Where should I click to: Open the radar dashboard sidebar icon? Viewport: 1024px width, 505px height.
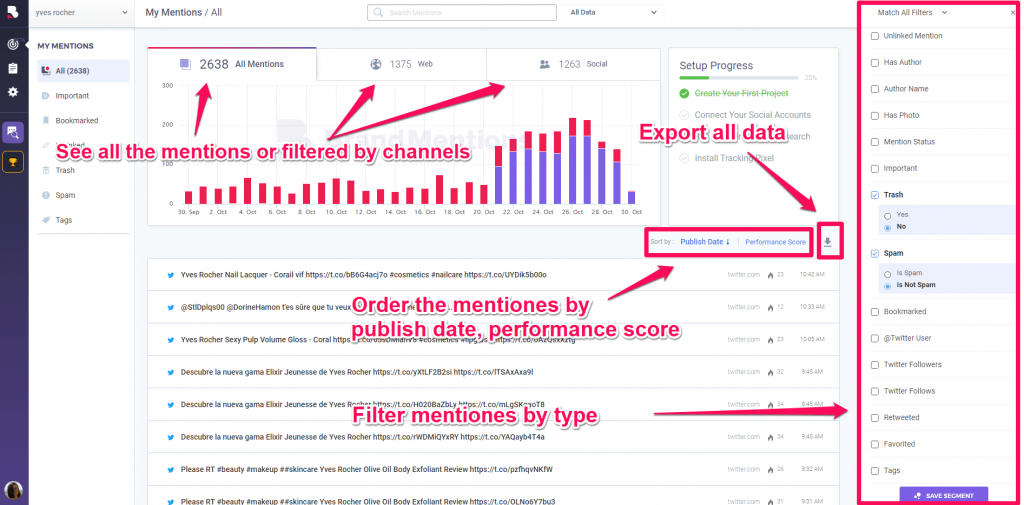12,44
